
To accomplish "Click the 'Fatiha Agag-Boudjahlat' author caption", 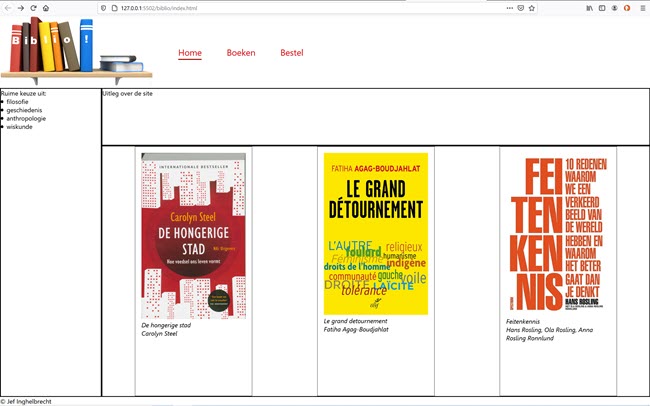I will coord(356,329).
